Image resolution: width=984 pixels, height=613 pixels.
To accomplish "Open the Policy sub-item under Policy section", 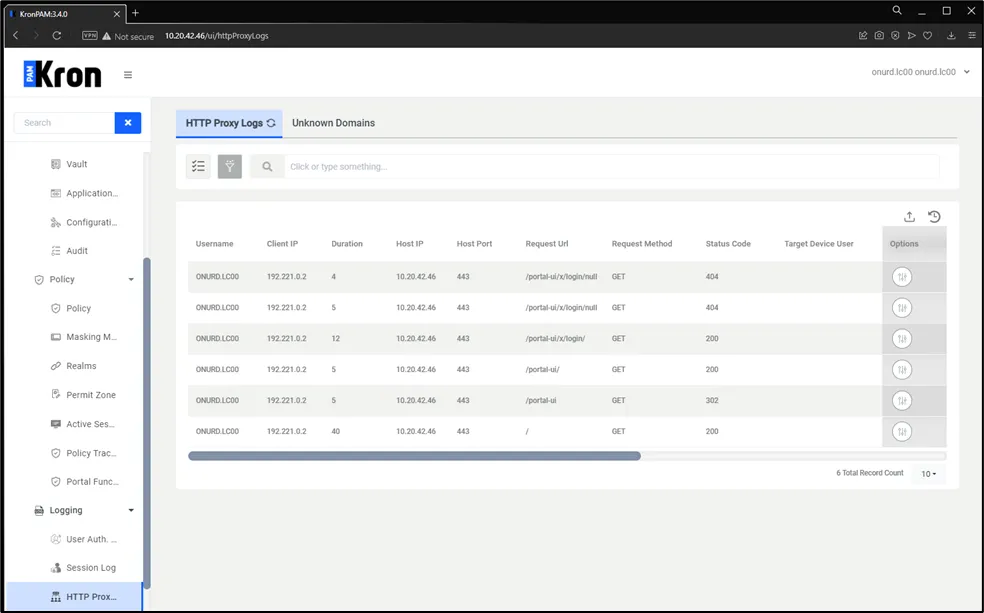I will point(78,308).
